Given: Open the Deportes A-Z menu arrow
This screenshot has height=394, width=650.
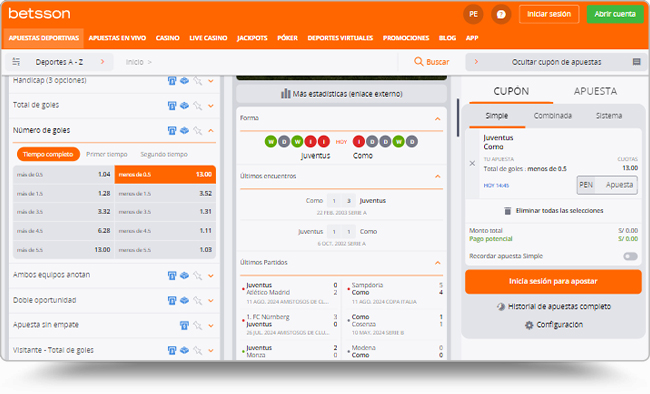Looking at the screenshot, I should [x=102, y=62].
